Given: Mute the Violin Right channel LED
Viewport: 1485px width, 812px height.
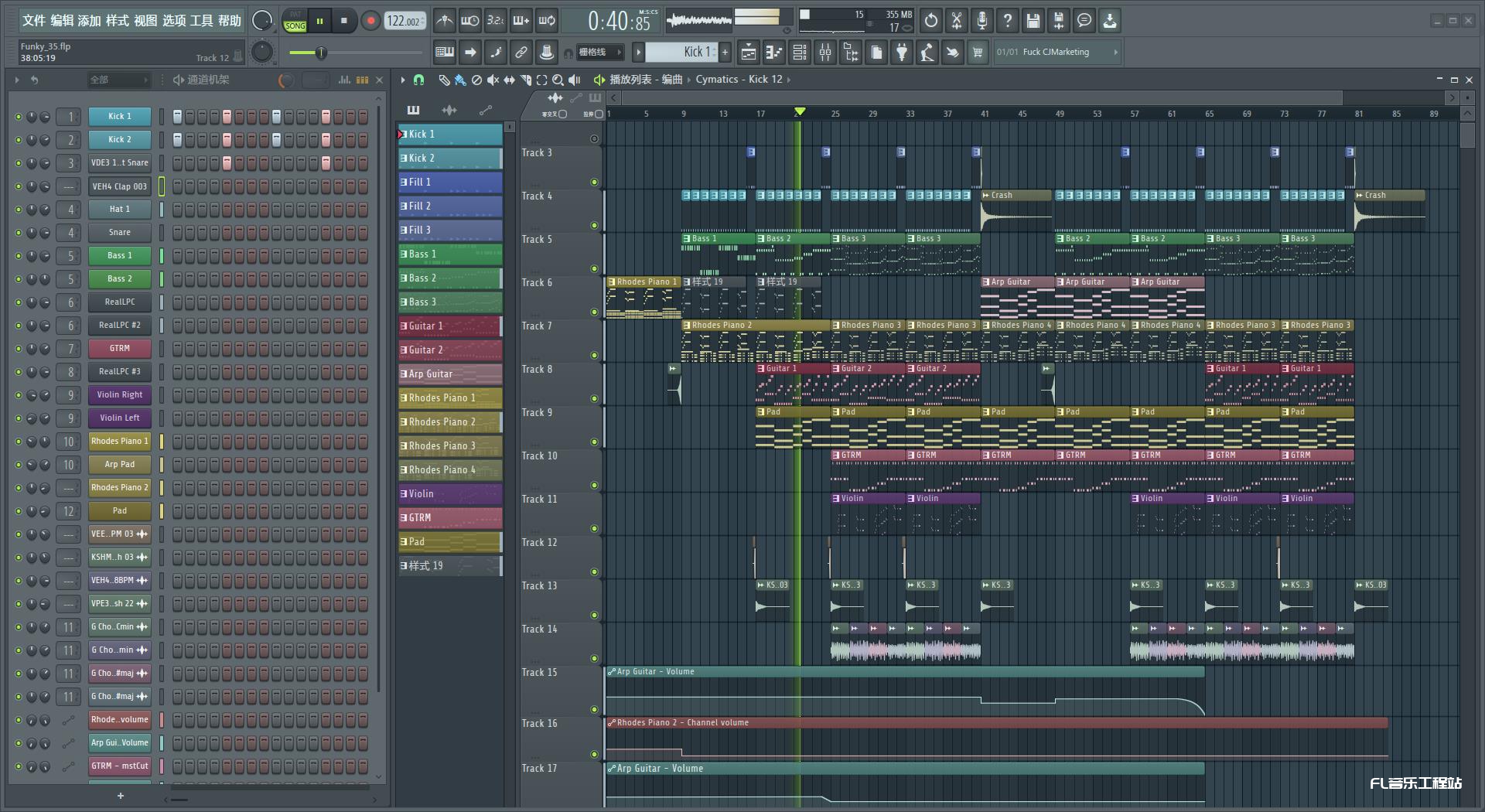Looking at the screenshot, I should coord(19,395).
